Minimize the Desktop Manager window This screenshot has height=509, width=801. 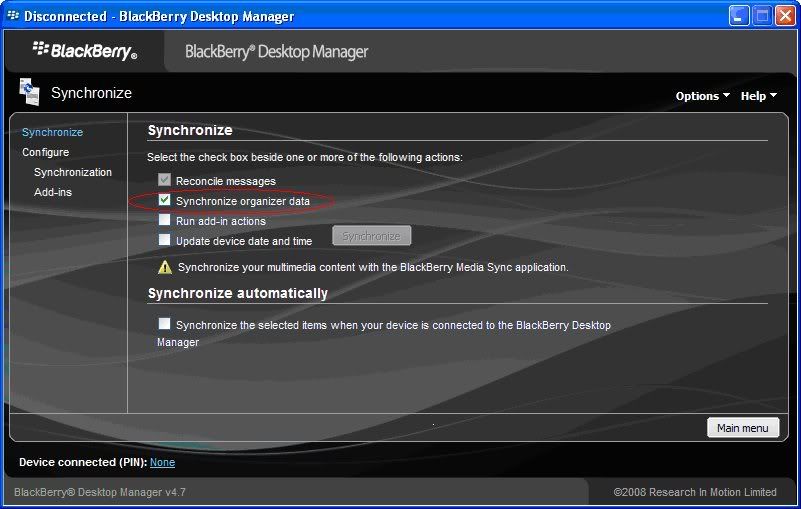point(738,16)
